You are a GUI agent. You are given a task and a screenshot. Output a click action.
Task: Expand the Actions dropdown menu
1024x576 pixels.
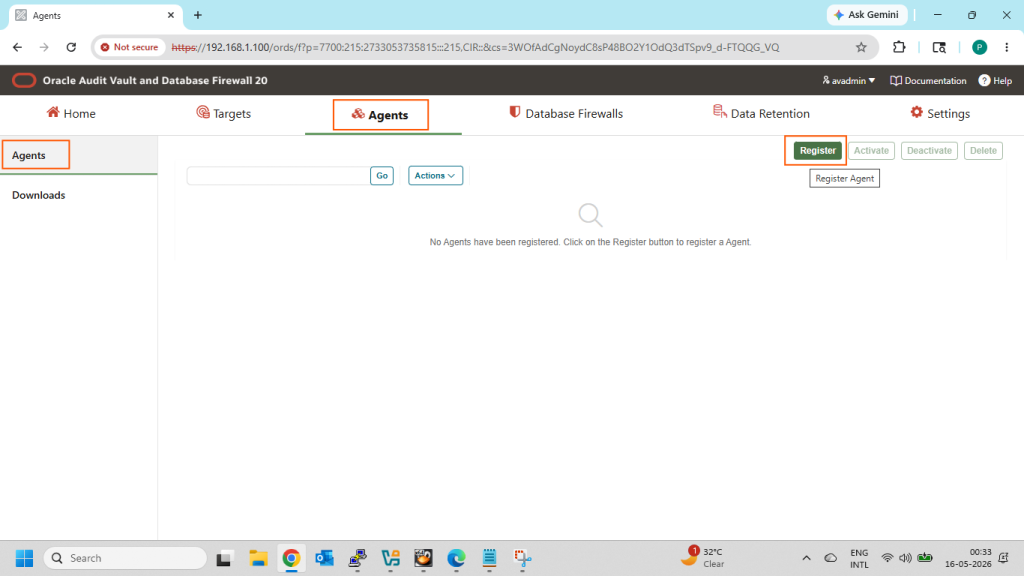(436, 176)
